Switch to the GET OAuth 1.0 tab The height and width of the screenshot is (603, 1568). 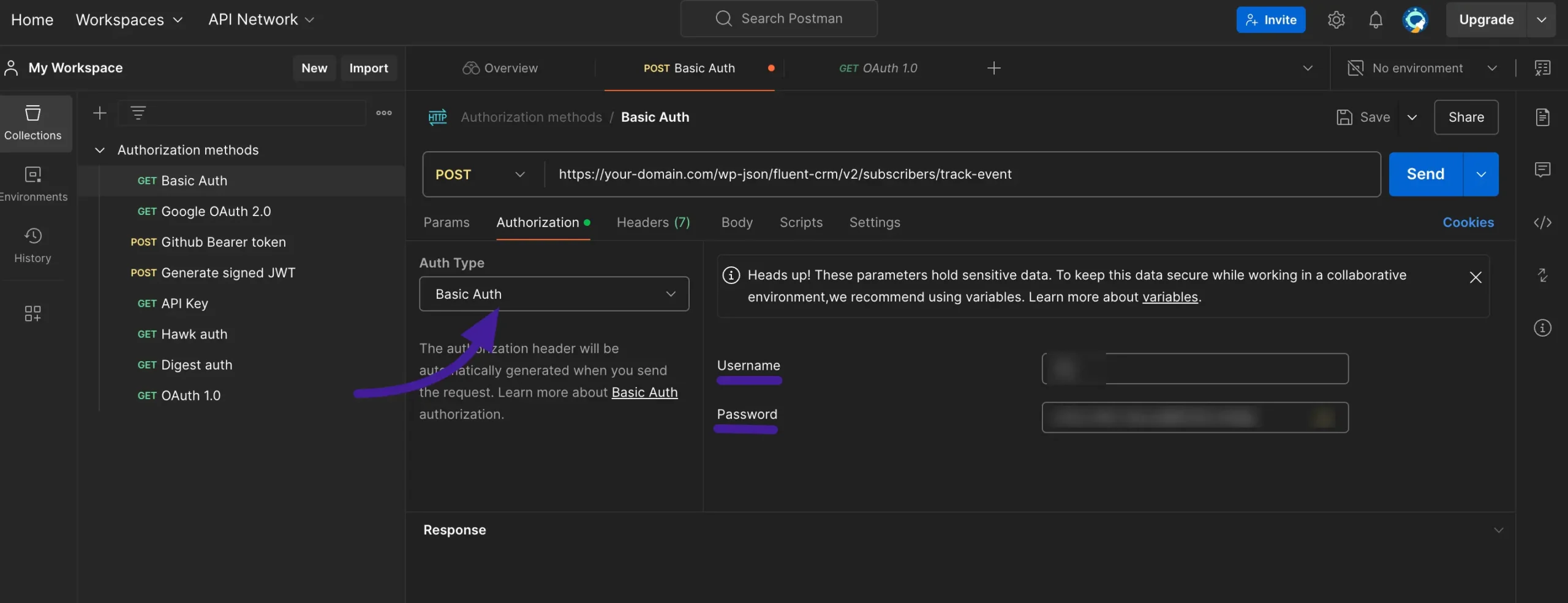tap(878, 68)
